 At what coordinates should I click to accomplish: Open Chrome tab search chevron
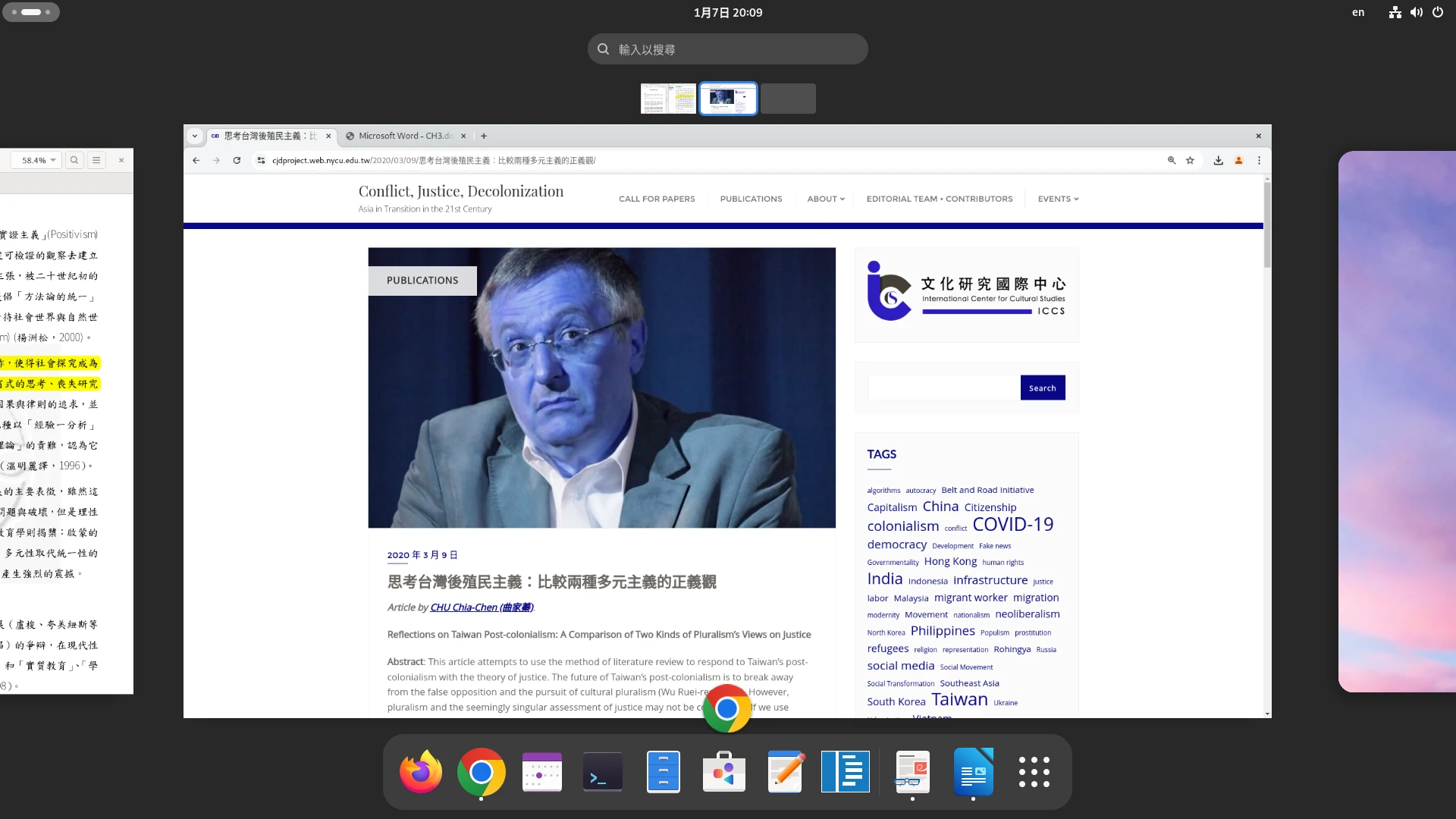click(x=195, y=136)
